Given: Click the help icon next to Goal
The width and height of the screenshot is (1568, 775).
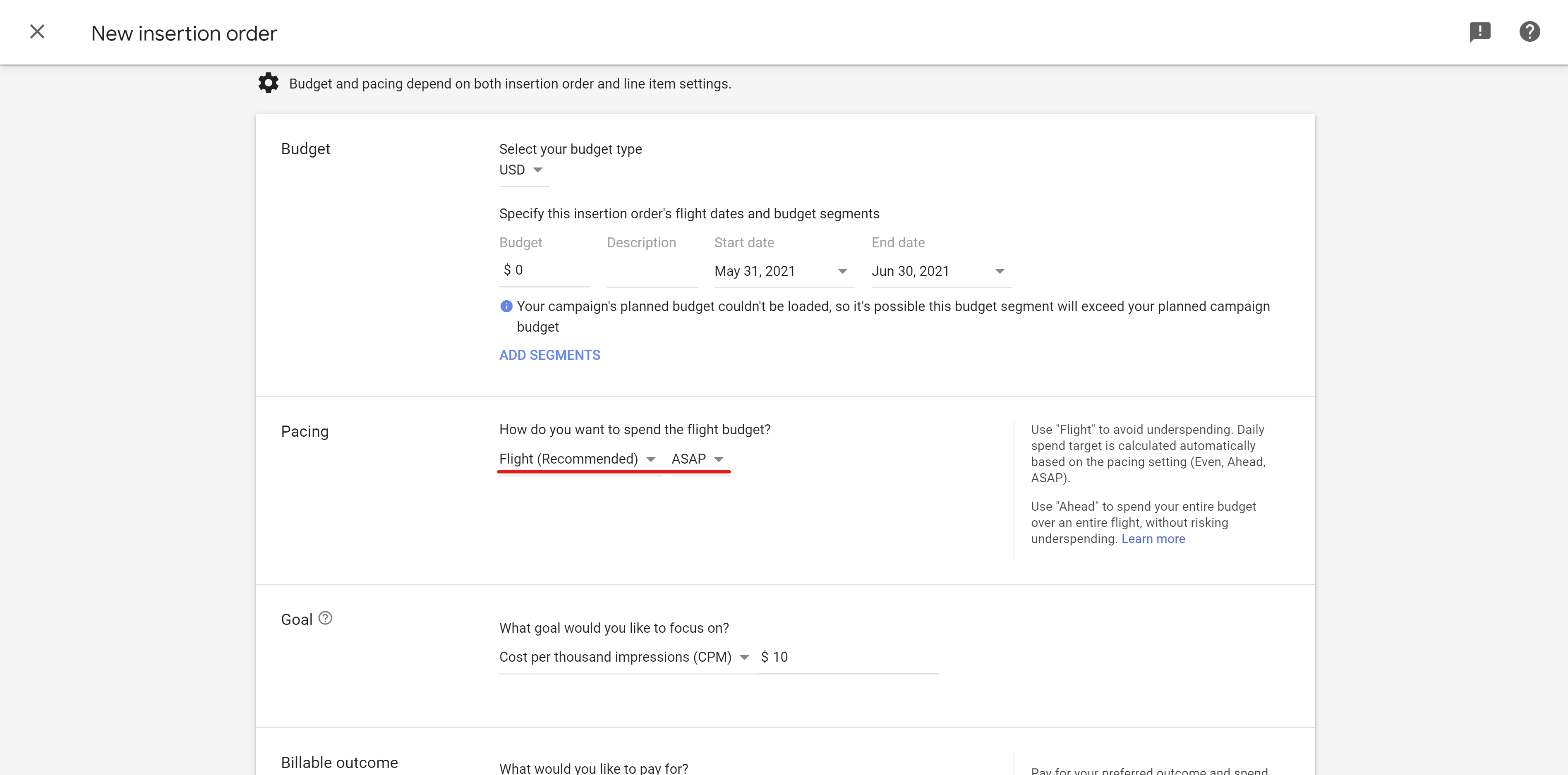Looking at the screenshot, I should pos(326,618).
